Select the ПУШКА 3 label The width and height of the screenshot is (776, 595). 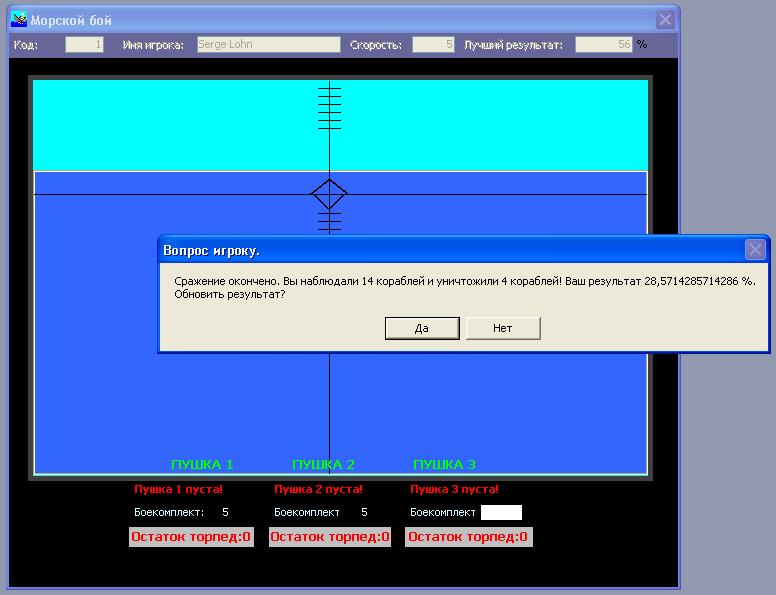(444, 465)
